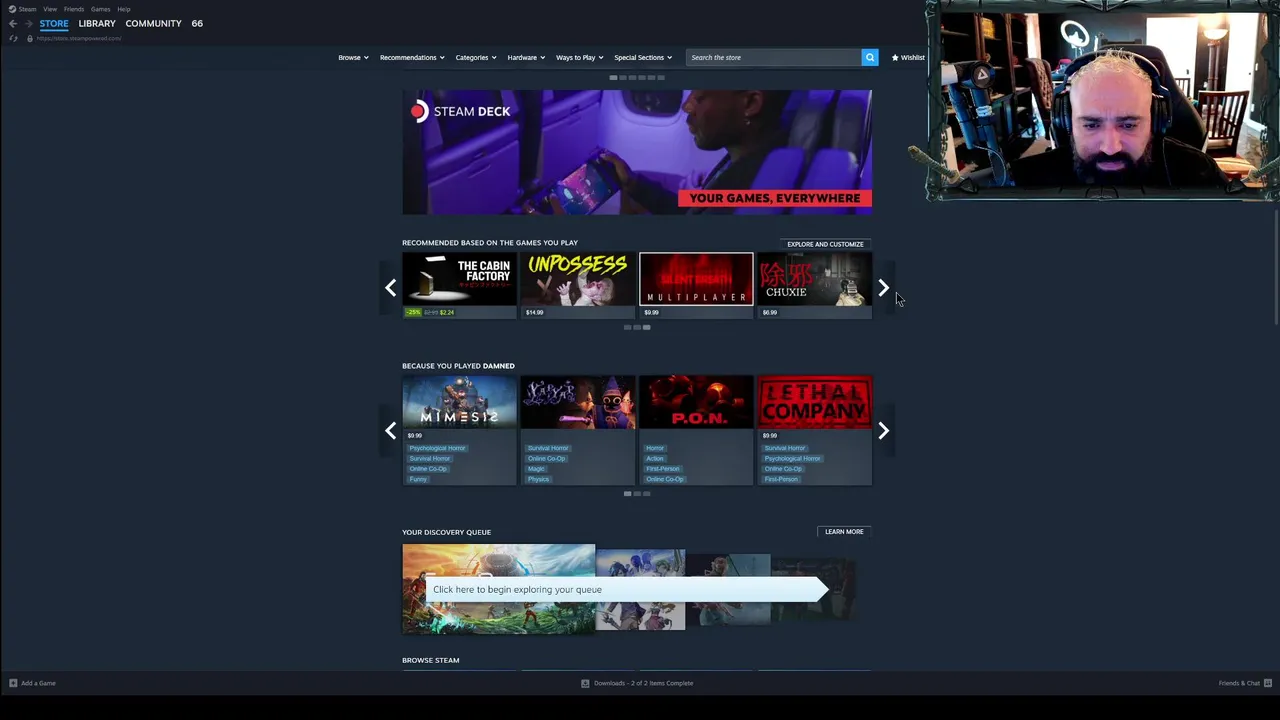Show next recommended games with right arrow
Viewport: 1280px width, 720px height.
(x=883, y=288)
